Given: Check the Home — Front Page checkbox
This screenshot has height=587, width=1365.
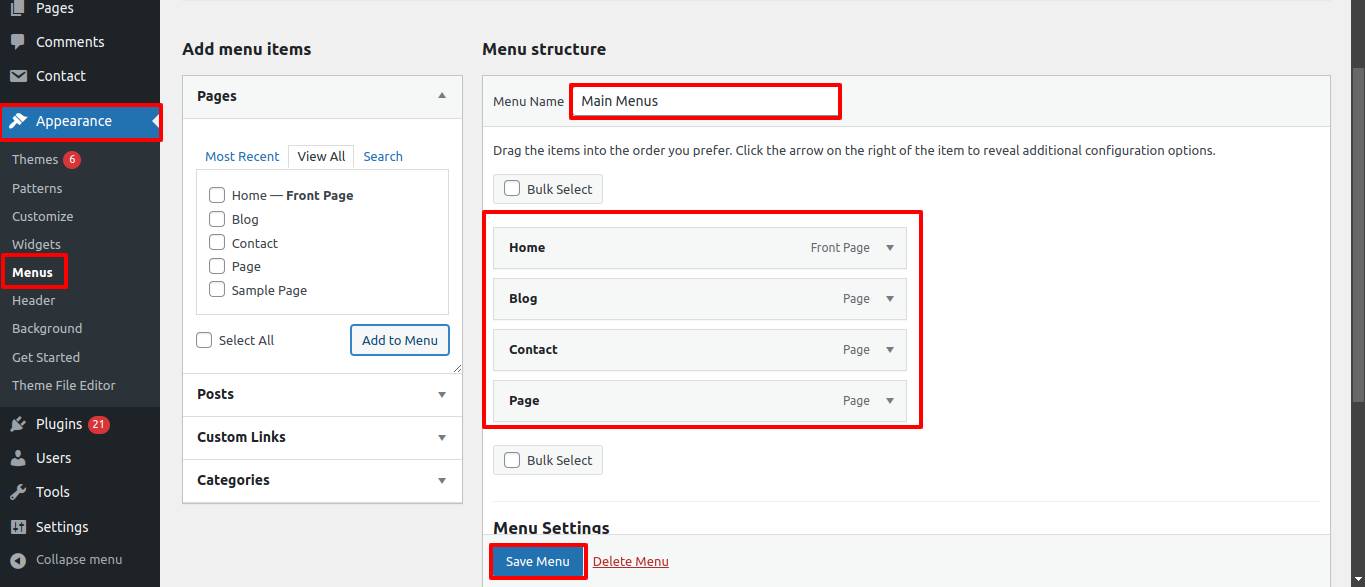Looking at the screenshot, I should [217, 195].
